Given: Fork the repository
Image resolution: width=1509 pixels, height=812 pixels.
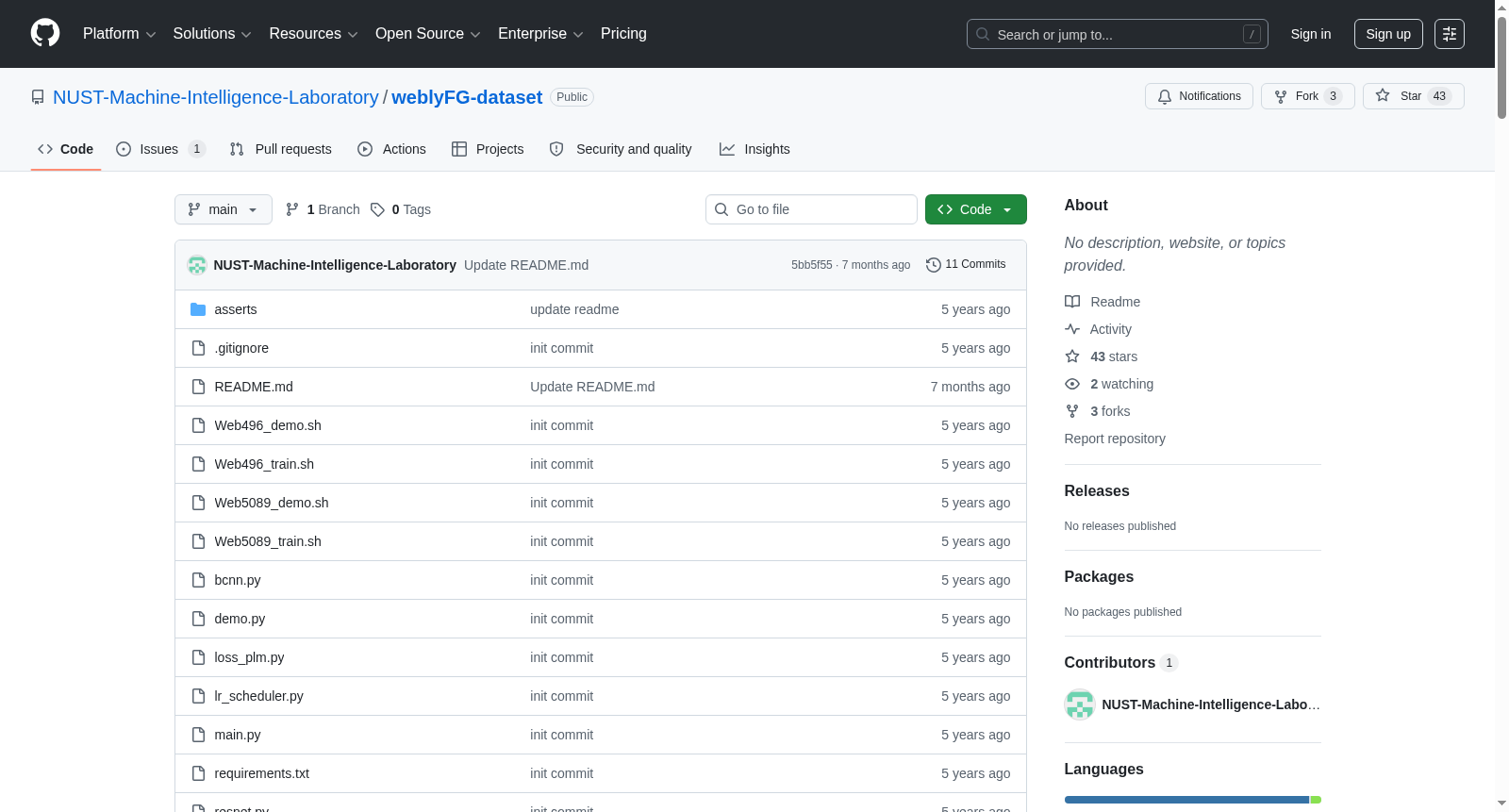Looking at the screenshot, I should pyautogui.click(x=1307, y=96).
